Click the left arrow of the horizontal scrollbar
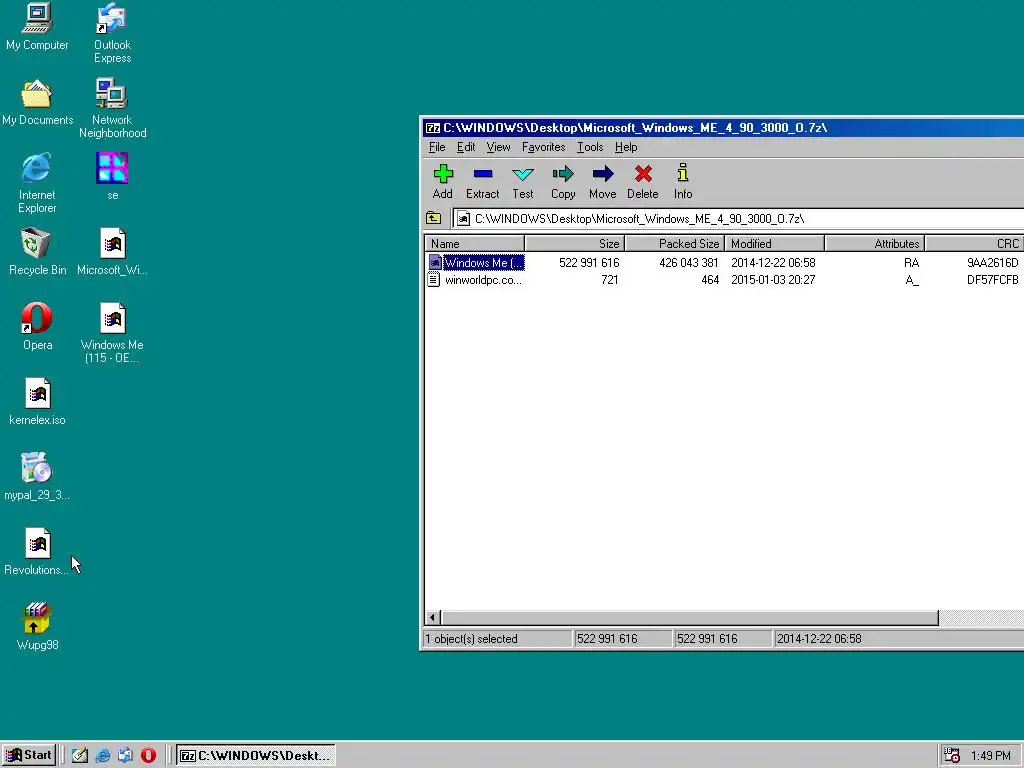1024x768 pixels. point(433,617)
